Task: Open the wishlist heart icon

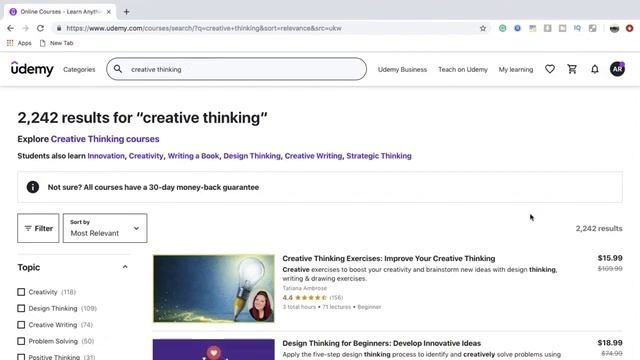Action: tap(550, 69)
